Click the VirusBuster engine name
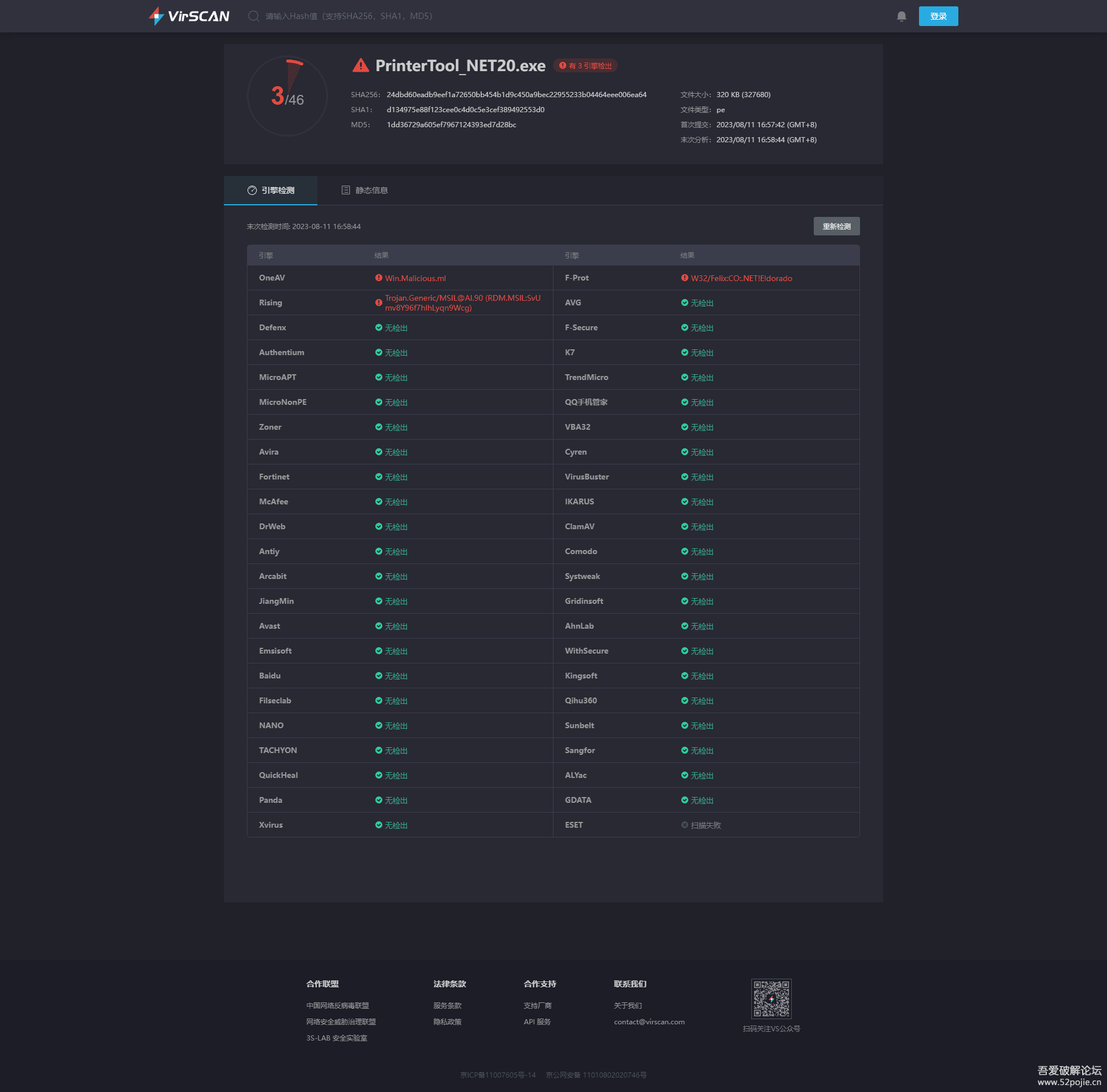Screen dimensions: 1107x1092 tap(586, 477)
